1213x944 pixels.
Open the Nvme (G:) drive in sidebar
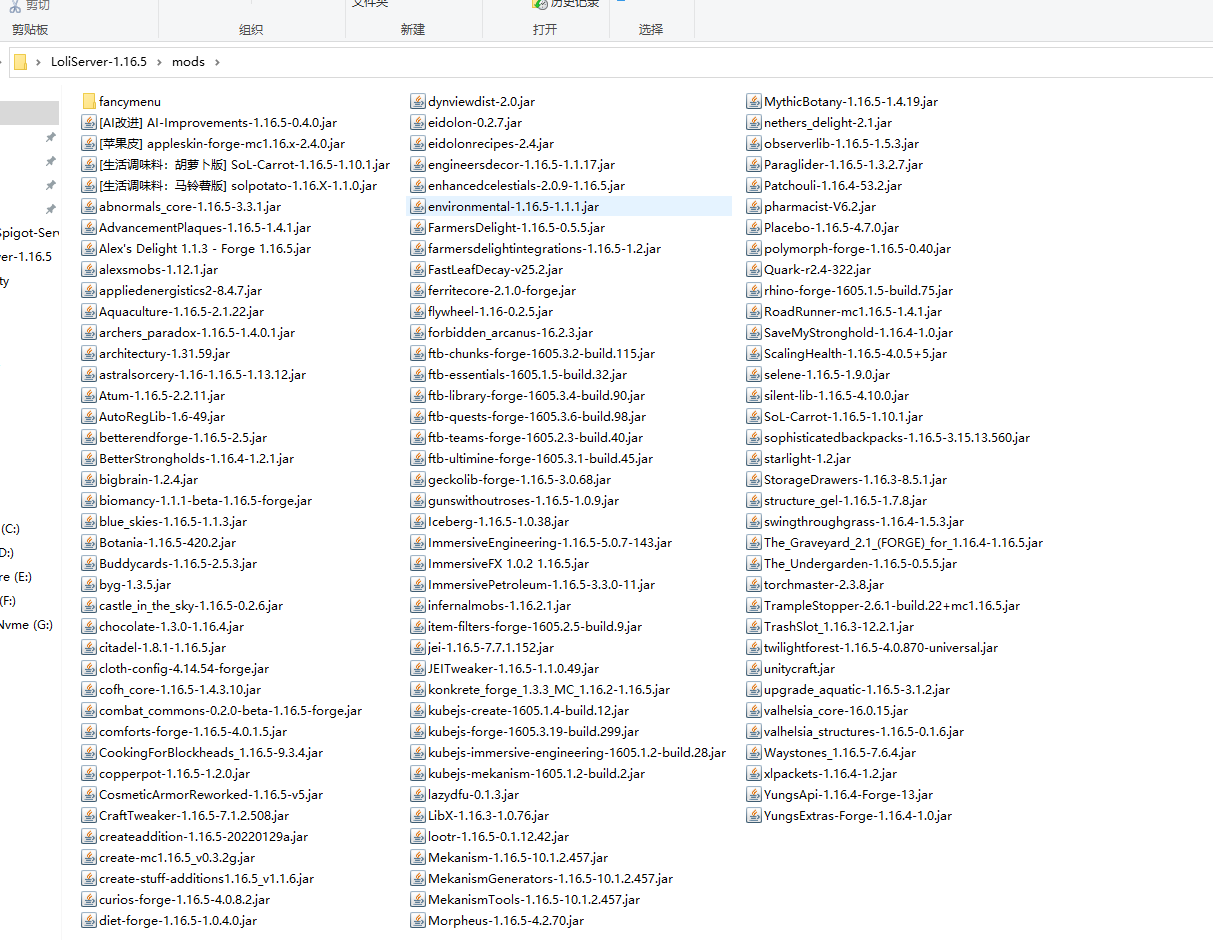tap(26, 625)
